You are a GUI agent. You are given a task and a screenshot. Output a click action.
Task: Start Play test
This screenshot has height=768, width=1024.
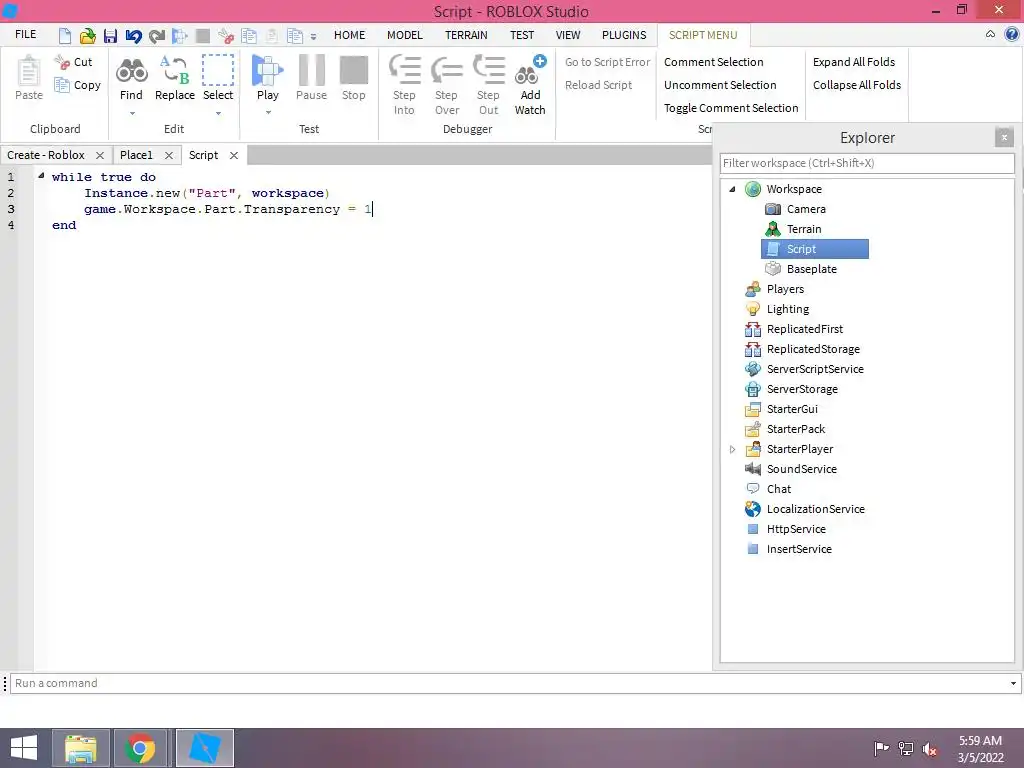(x=268, y=78)
